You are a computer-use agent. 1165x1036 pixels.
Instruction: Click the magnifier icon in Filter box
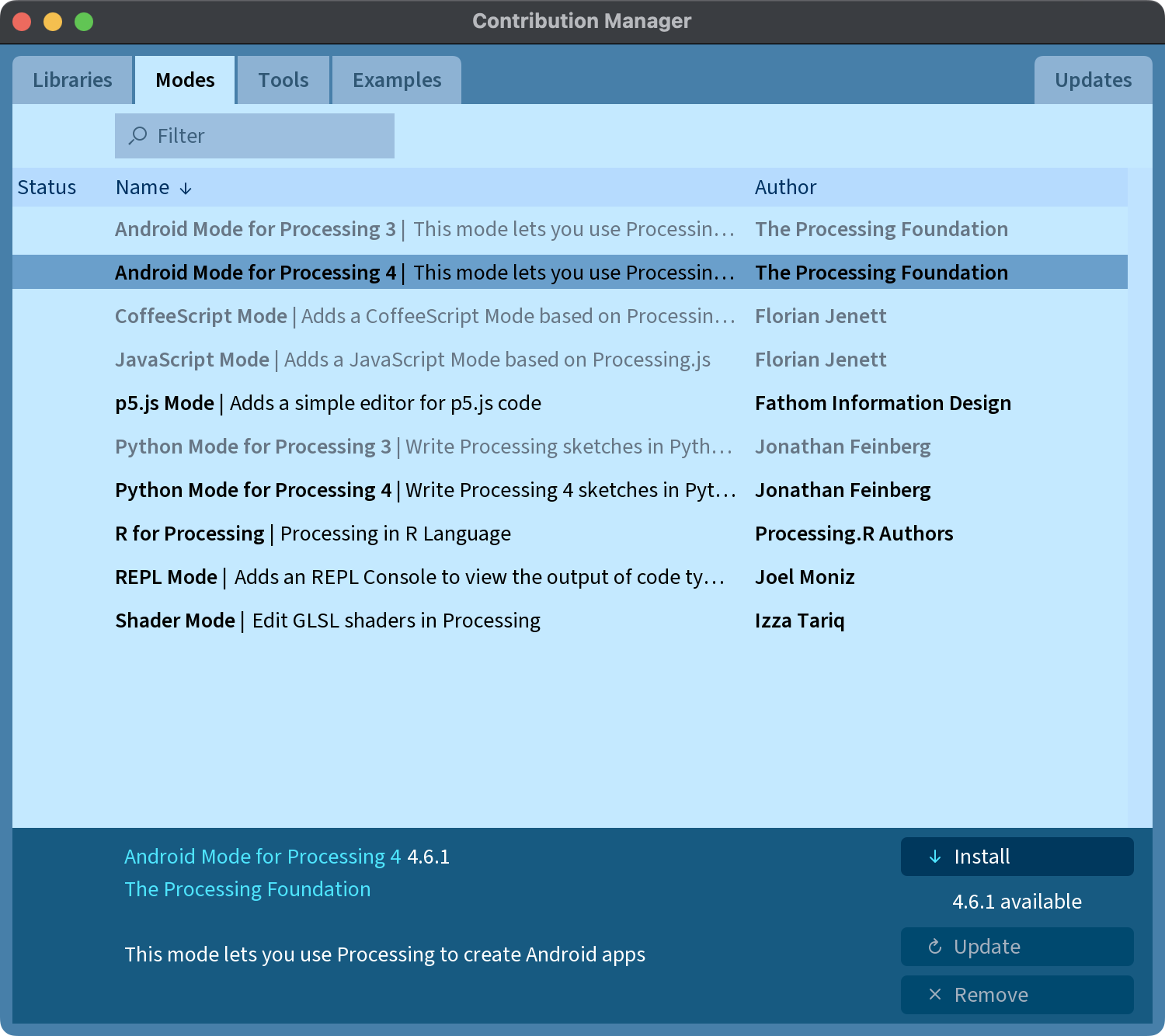pos(137,136)
